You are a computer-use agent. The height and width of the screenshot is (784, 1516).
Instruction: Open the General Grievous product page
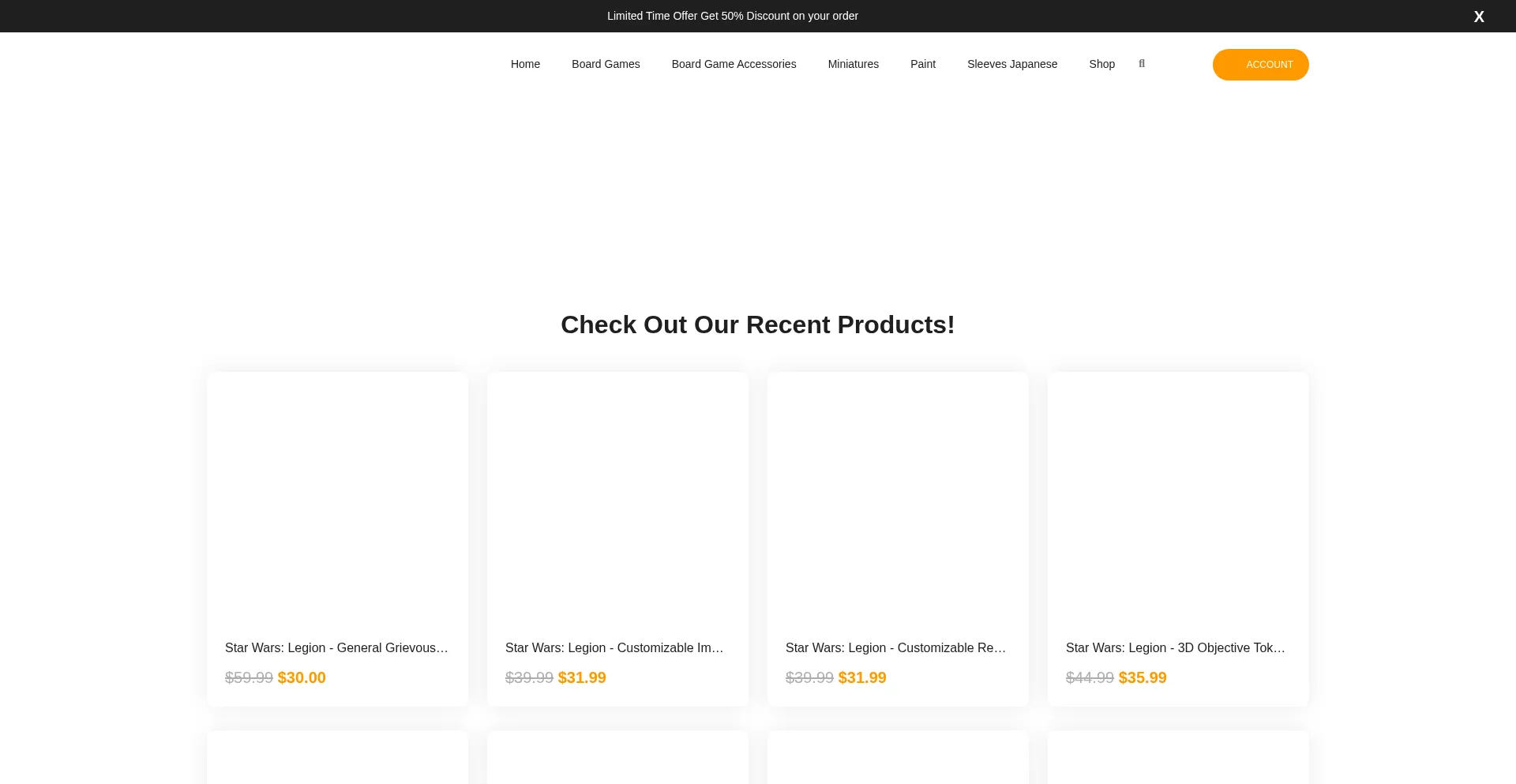coord(336,647)
